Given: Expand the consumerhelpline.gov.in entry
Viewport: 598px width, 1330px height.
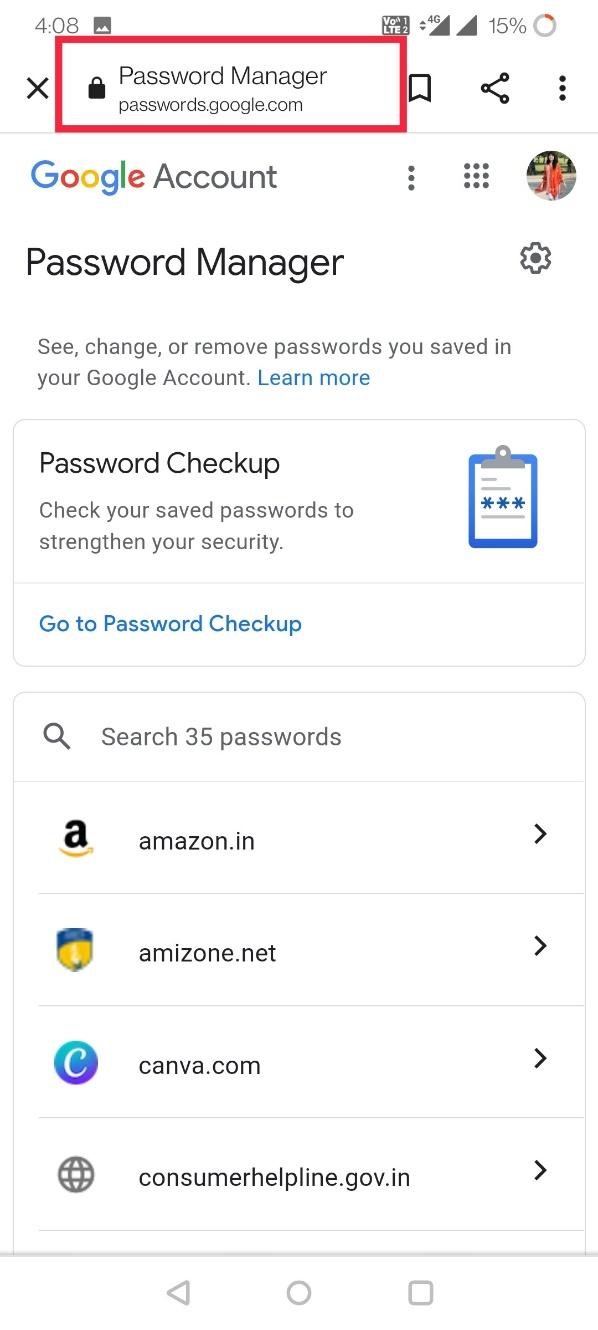Looking at the screenshot, I should tap(540, 1171).
